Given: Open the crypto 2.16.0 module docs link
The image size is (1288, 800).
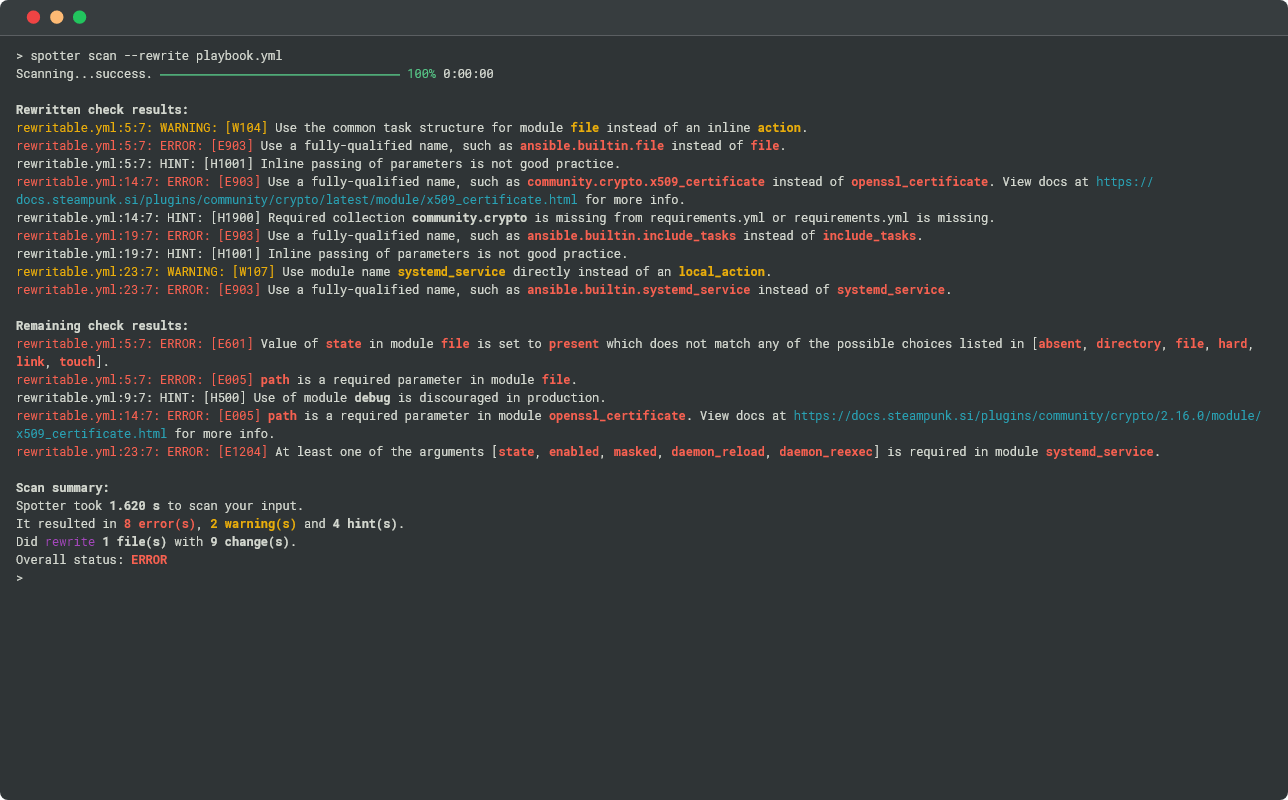Looking at the screenshot, I should 1026,416.
